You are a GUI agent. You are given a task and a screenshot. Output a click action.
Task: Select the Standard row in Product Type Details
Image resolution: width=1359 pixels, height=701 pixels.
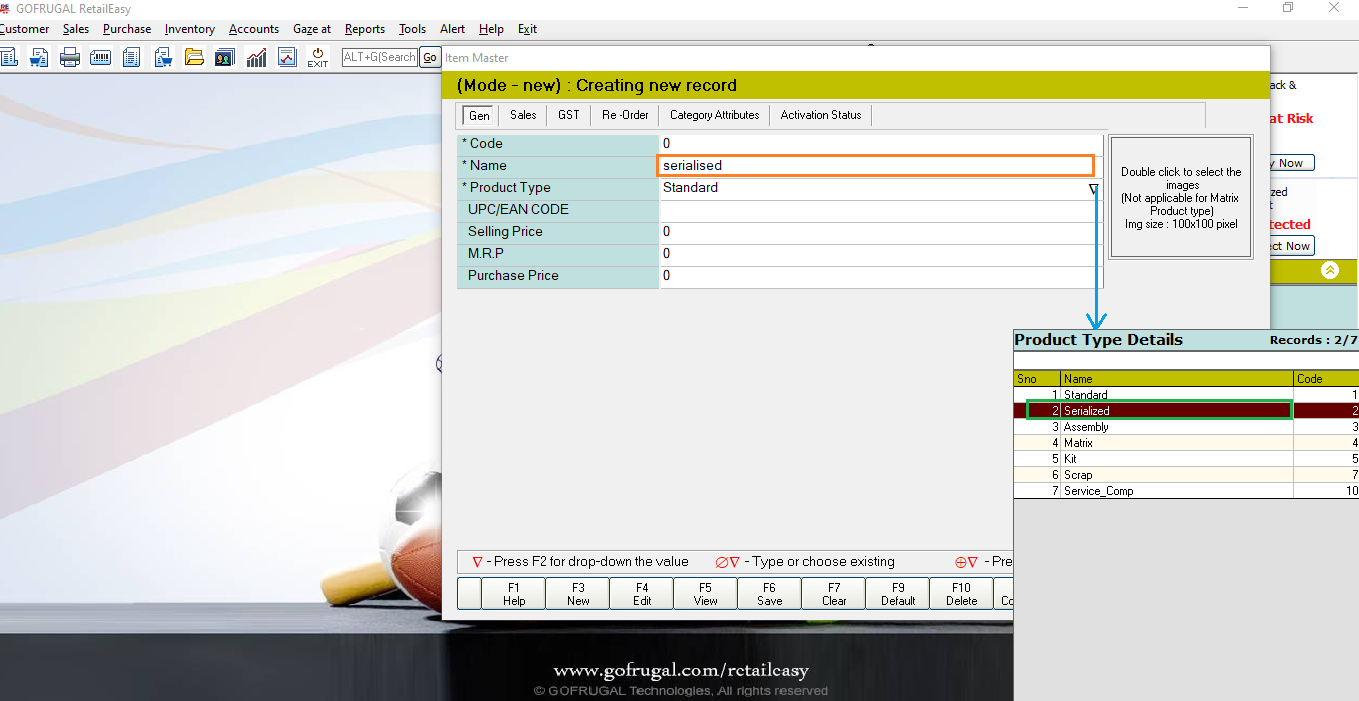click(x=1186, y=395)
